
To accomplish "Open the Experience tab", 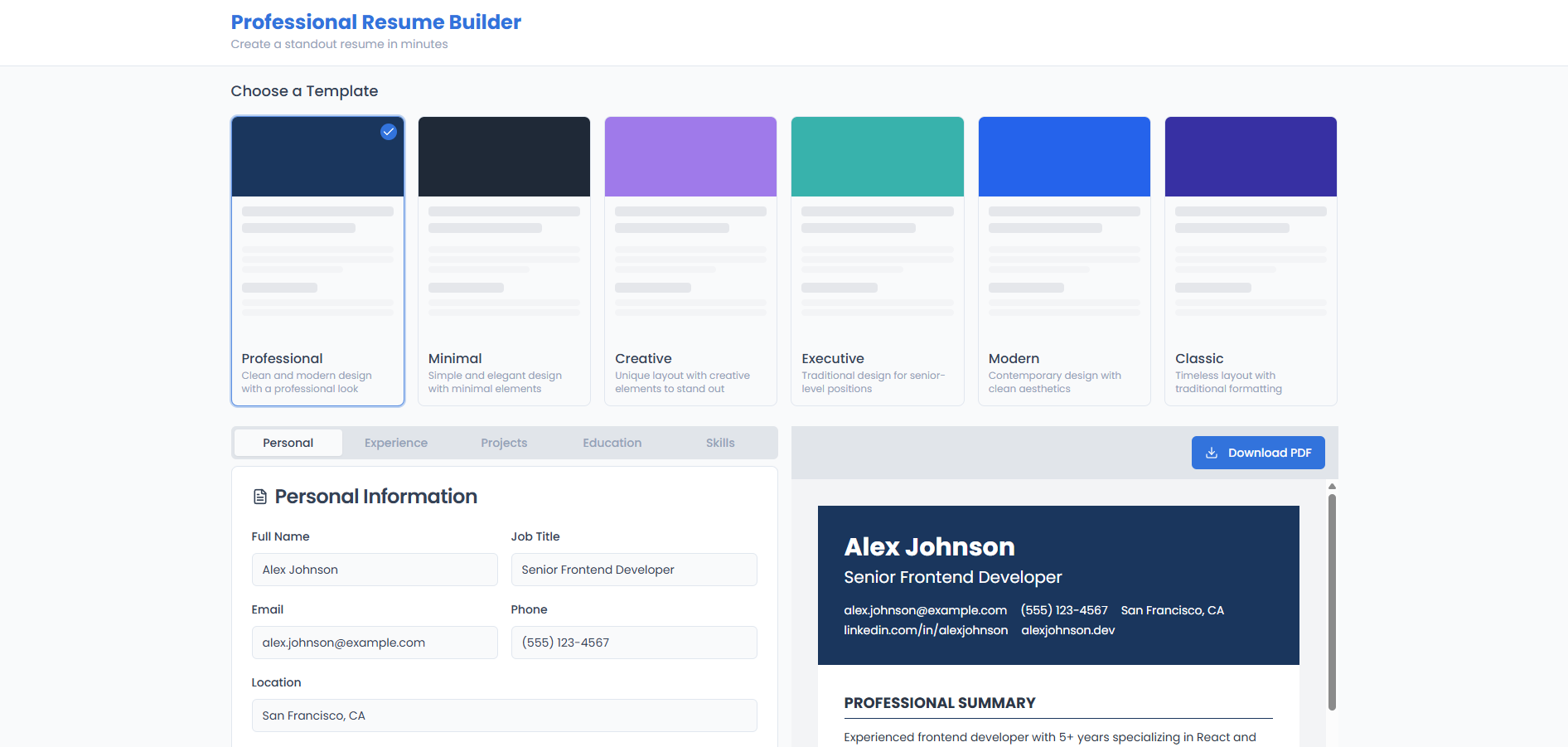I will point(396,443).
